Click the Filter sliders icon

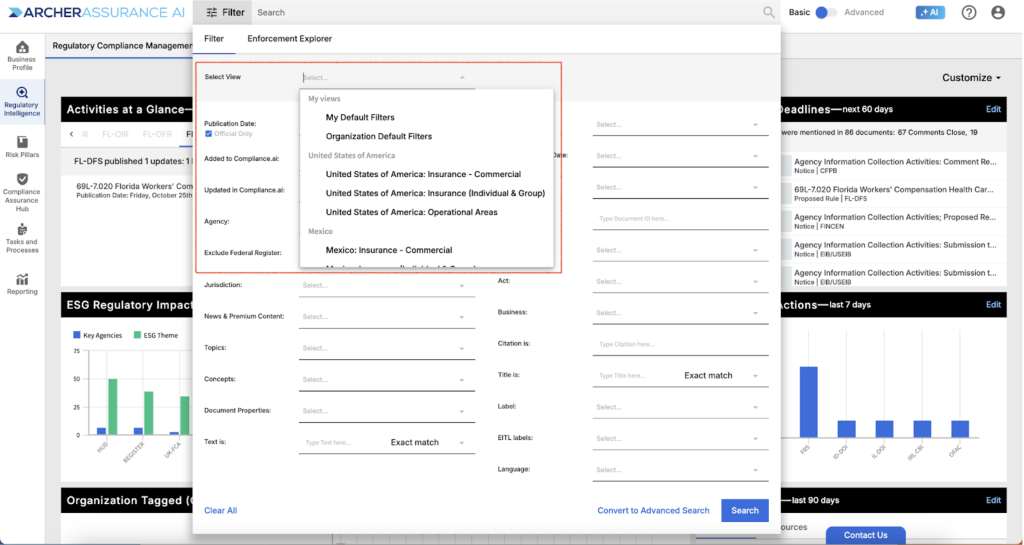click(x=212, y=12)
